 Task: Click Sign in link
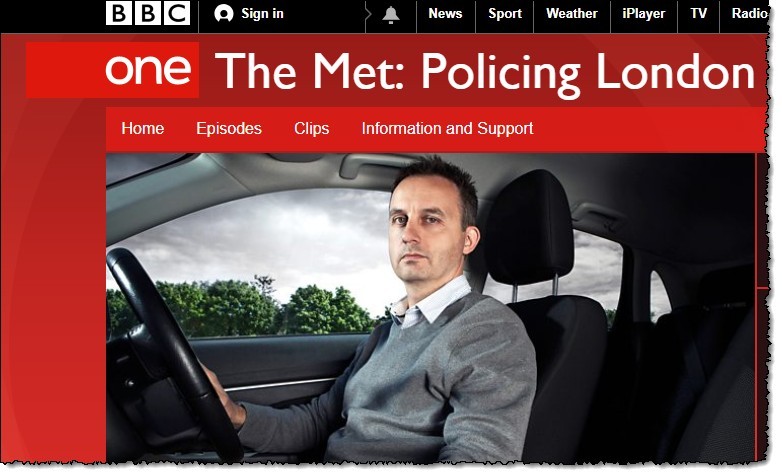click(x=262, y=13)
